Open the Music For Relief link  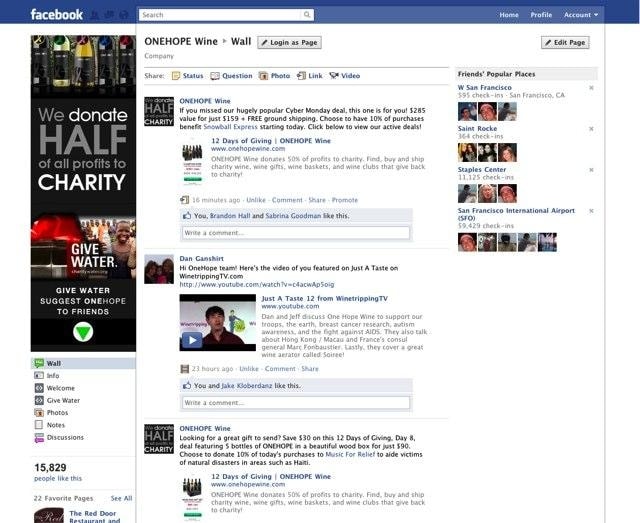tap(350, 454)
